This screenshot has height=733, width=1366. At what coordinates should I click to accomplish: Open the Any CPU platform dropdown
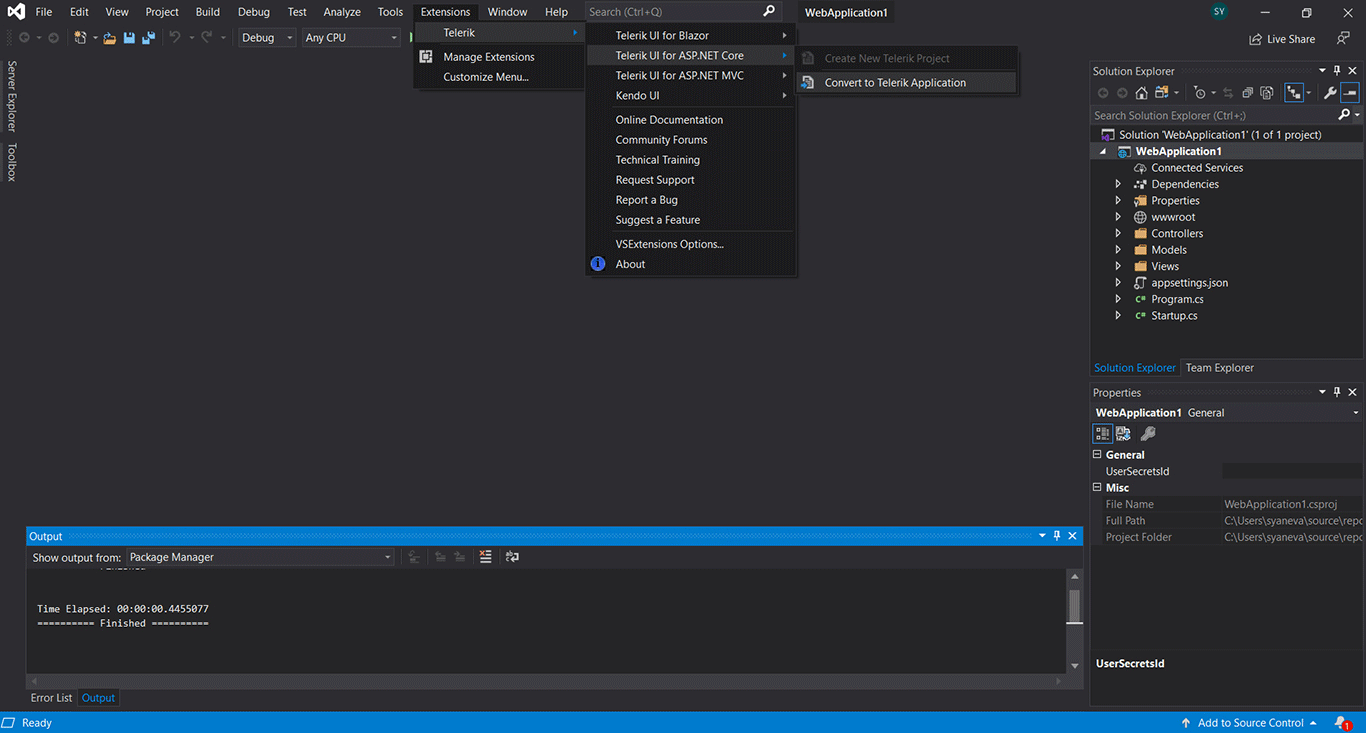[x=351, y=37]
